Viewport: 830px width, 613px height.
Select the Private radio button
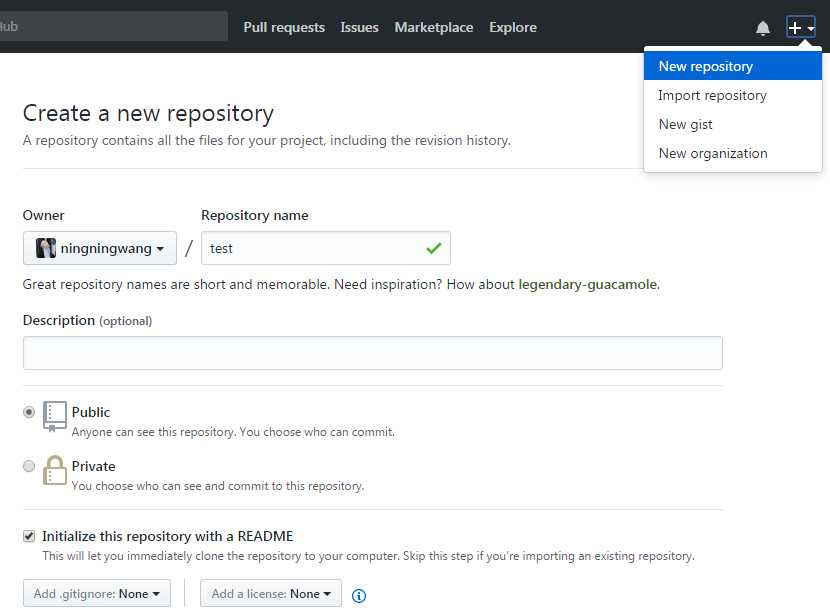point(29,466)
